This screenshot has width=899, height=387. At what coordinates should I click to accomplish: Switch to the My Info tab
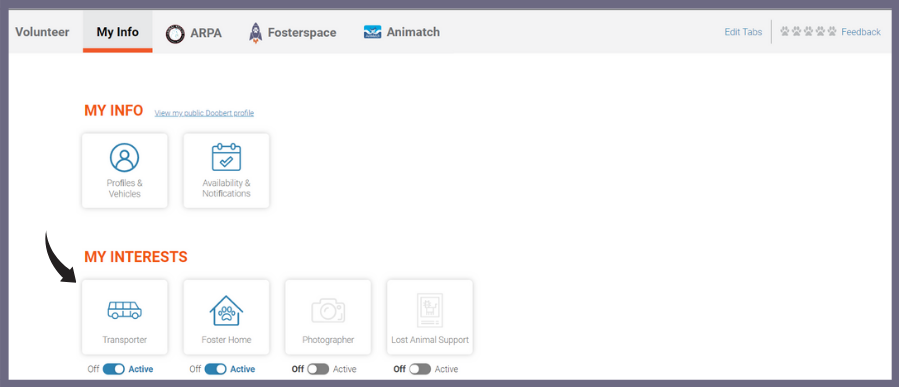(118, 32)
